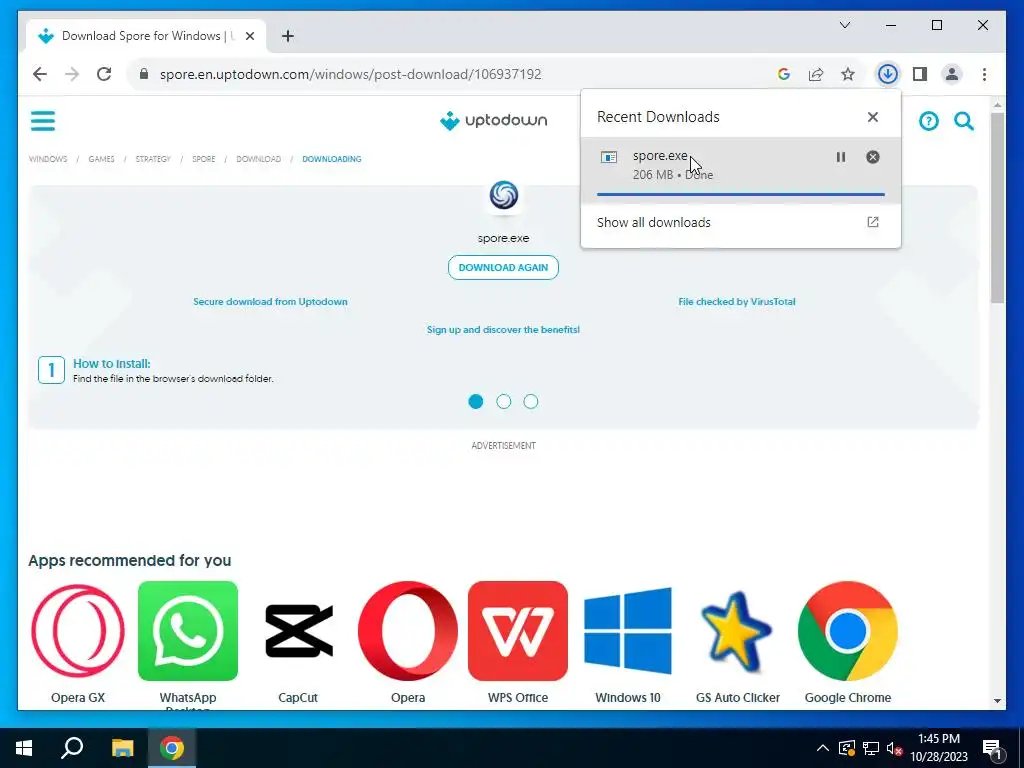The height and width of the screenshot is (768, 1024).
Task: Select the third carousel dot
Action: (x=531, y=402)
